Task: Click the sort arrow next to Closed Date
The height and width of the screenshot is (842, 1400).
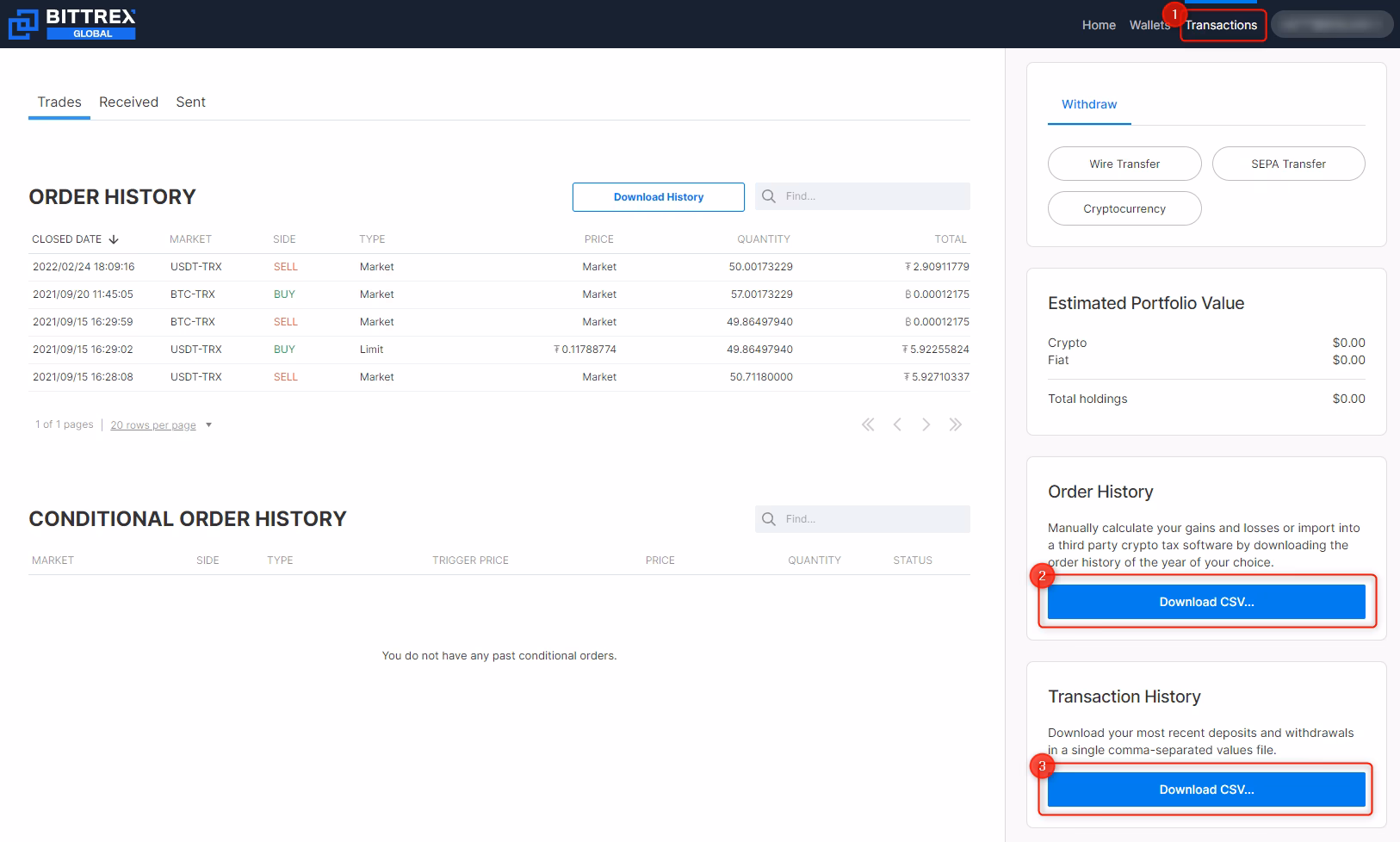Action: 115,238
